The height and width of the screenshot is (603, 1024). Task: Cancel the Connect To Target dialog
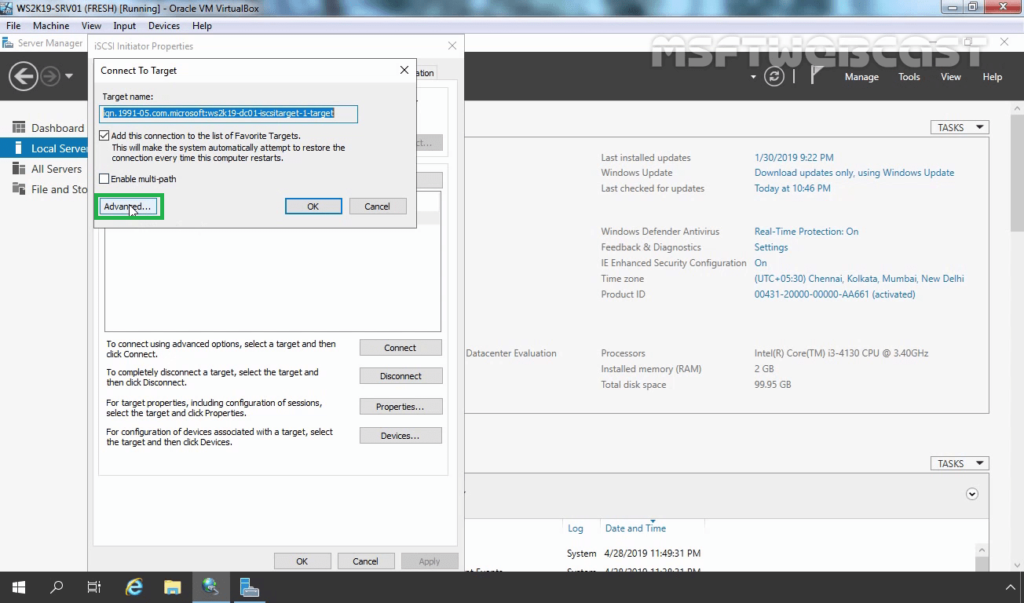coord(377,206)
